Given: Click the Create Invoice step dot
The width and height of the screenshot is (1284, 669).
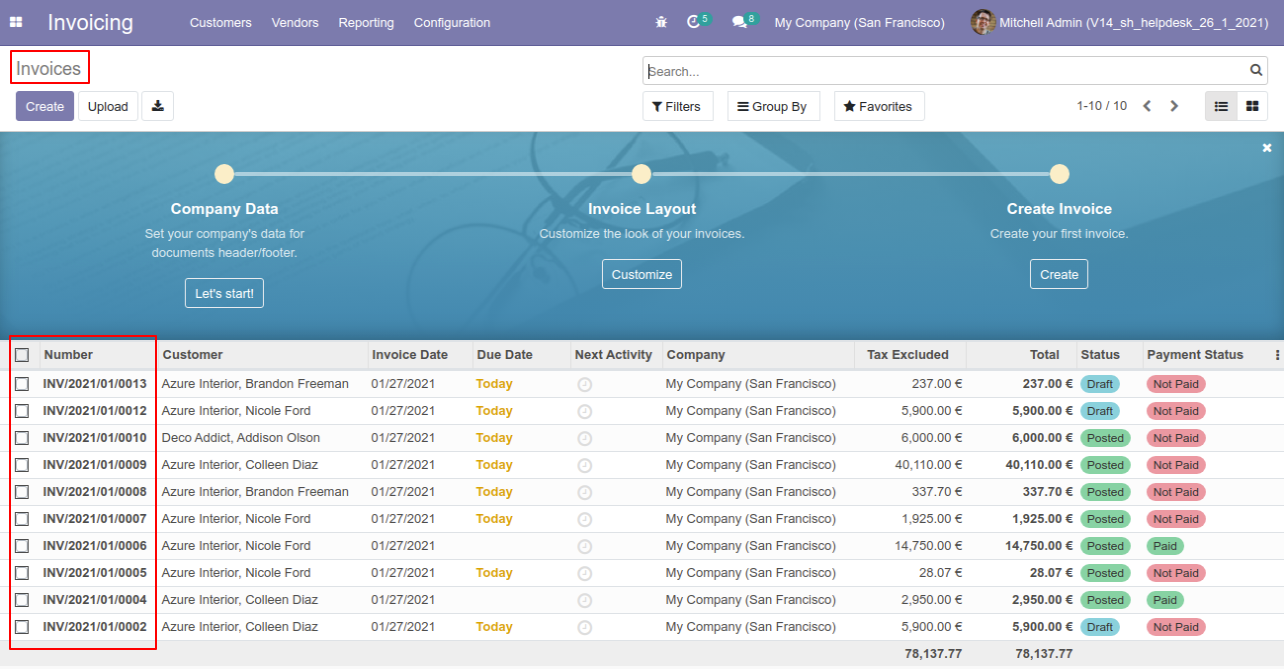Looking at the screenshot, I should click(x=1060, y=174).
